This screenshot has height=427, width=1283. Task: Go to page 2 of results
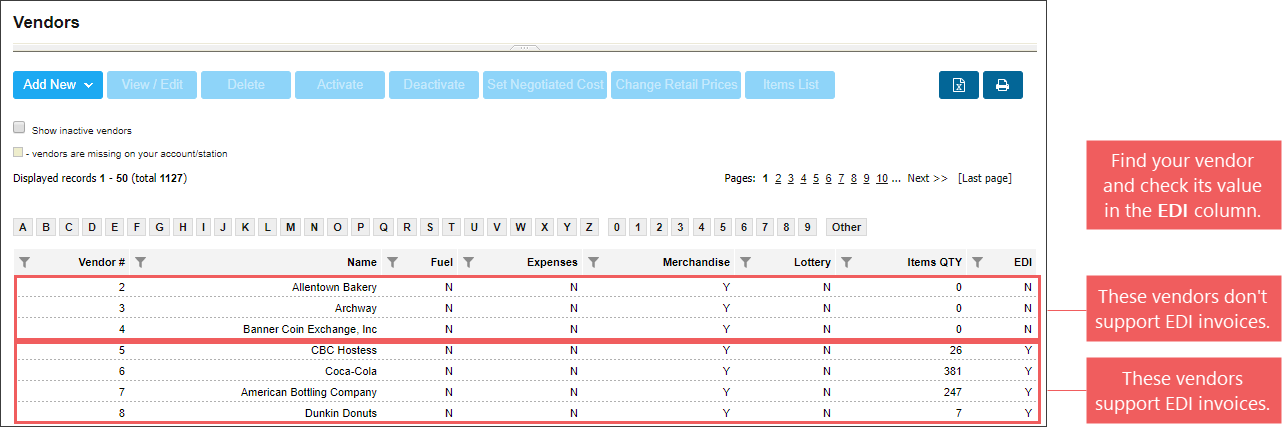[x=777, y=179]
